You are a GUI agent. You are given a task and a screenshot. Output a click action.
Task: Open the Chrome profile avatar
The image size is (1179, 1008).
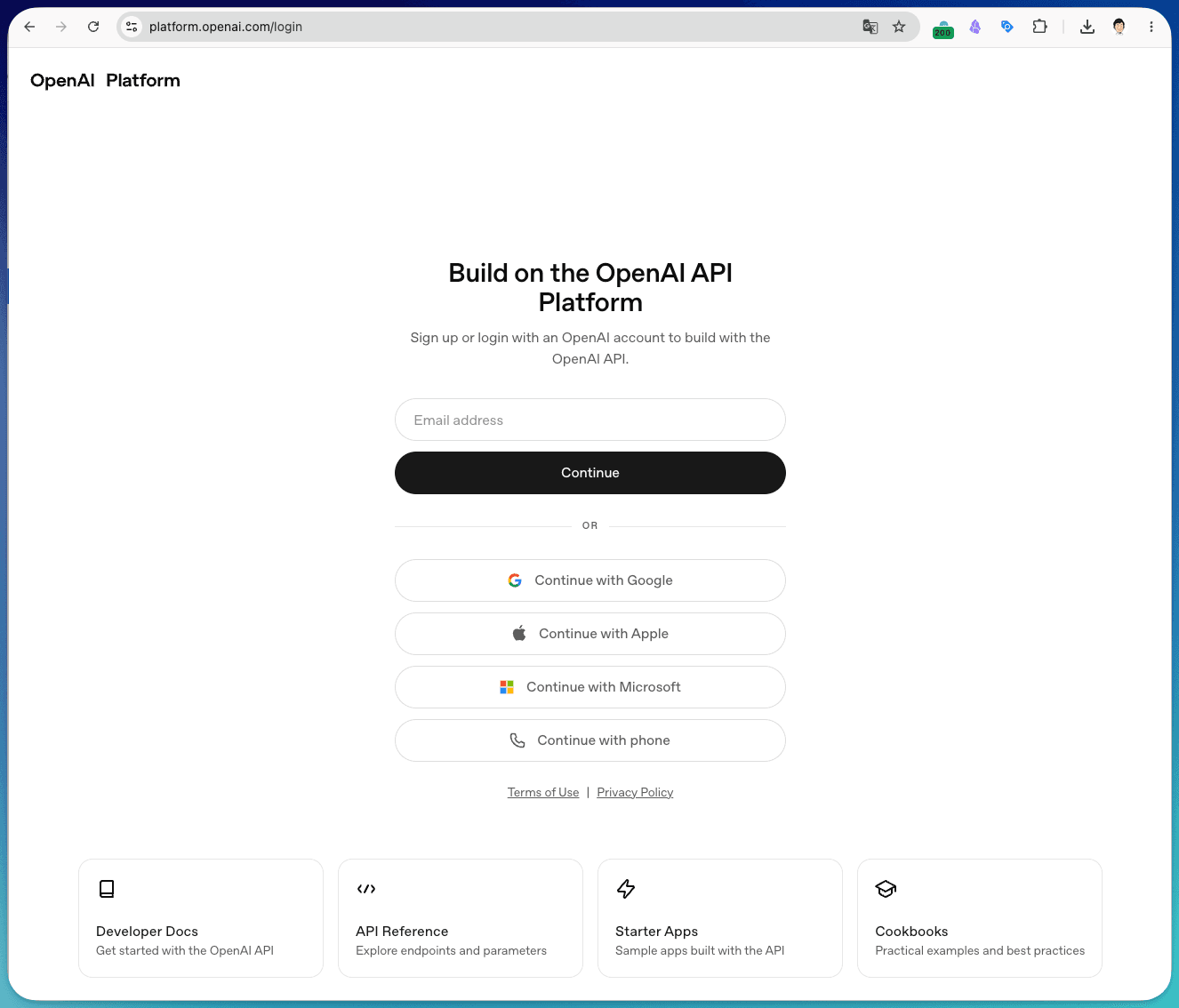click(1119, 27)
